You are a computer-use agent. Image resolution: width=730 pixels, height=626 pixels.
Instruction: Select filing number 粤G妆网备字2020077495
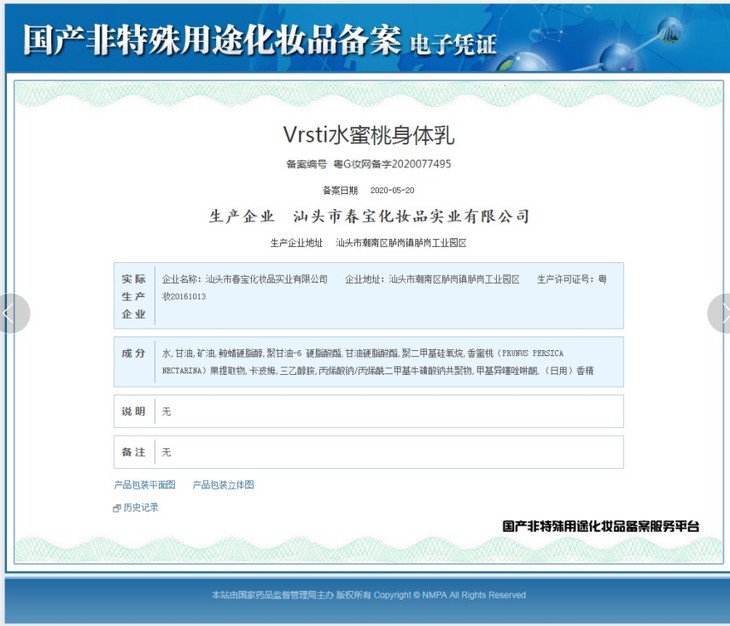pos(392,164)
